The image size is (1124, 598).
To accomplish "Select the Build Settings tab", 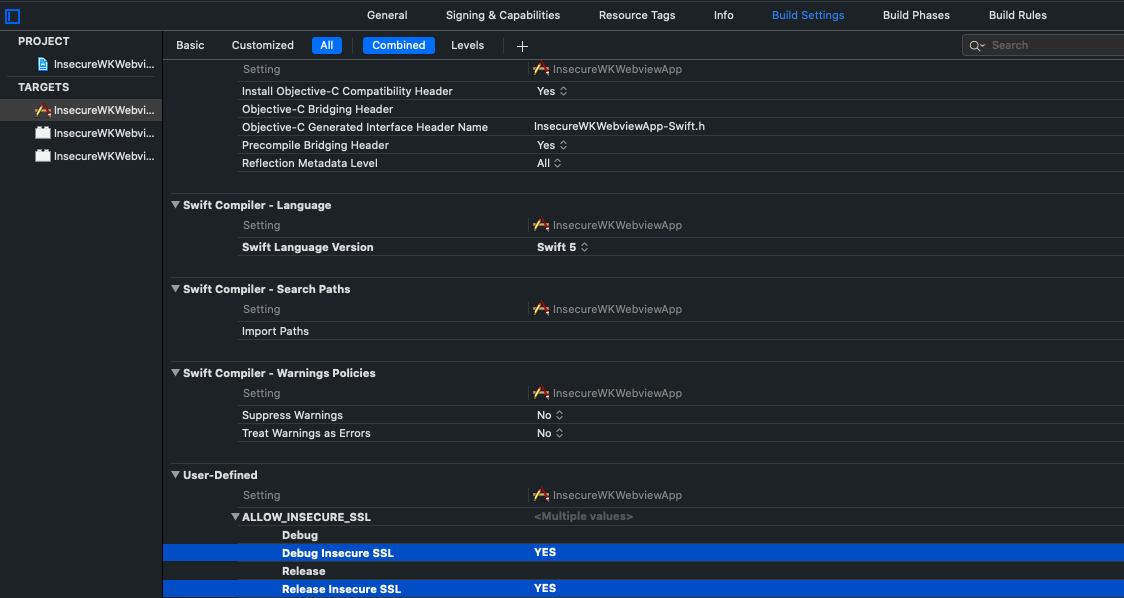I will pyautogui.click(x=808, y=15).
